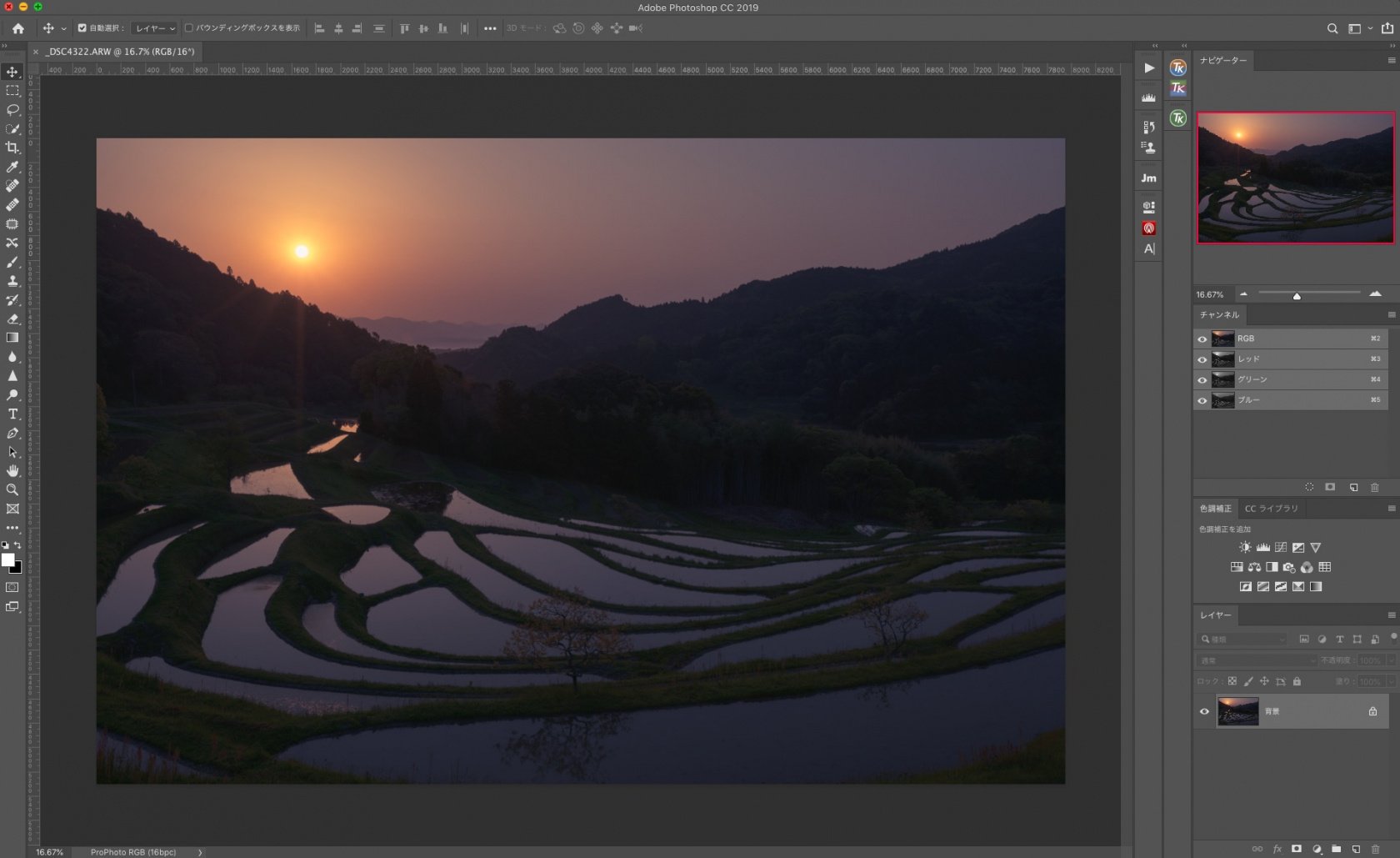1400x858 pixels.
Task: Select the Lasso tool
Action: pos(12,110)
